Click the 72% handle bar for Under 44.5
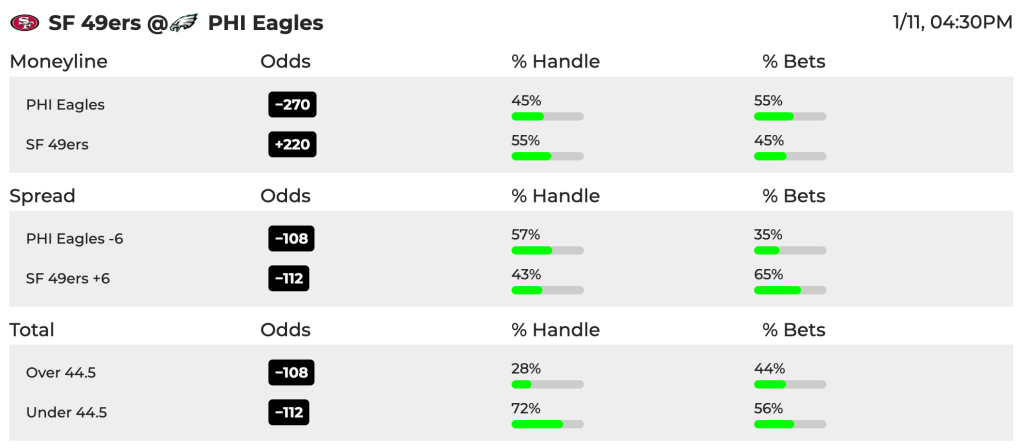The height and width of the screenshot is (448, 1022). (x=548, y=424)
